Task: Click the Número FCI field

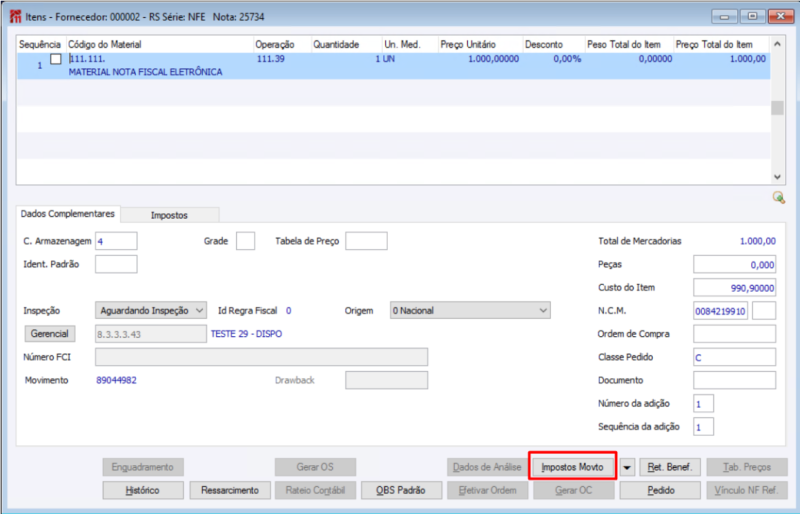Action: click(x=262, y=357)
